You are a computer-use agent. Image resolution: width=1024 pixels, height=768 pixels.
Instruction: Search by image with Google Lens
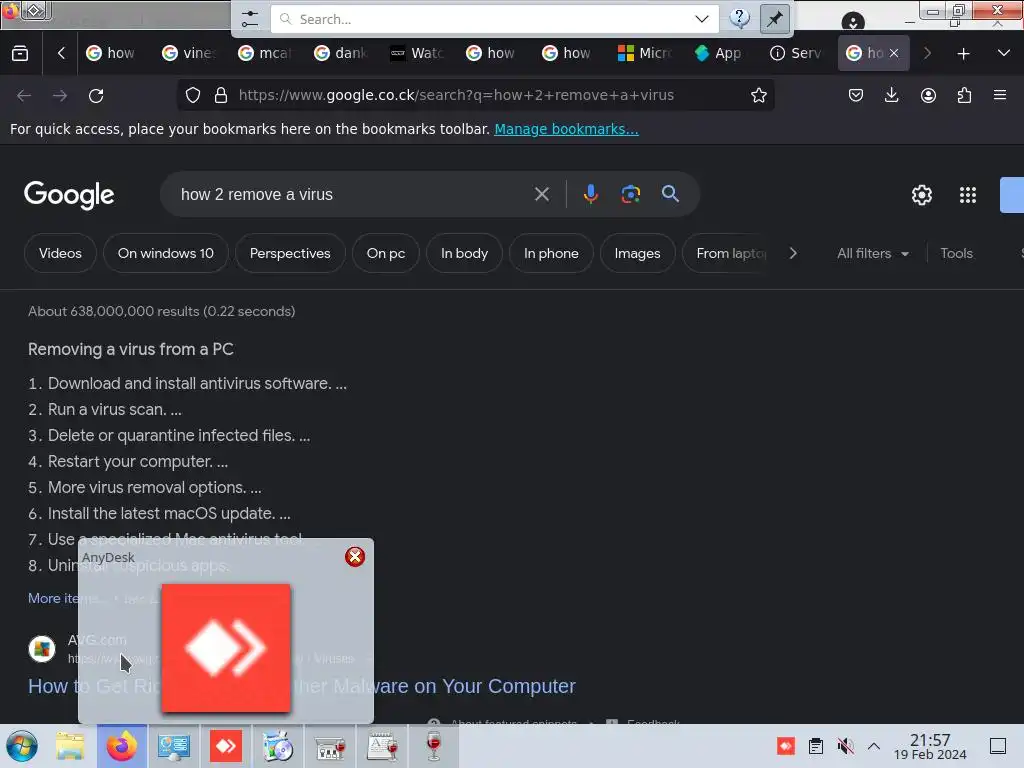point(630,194)
